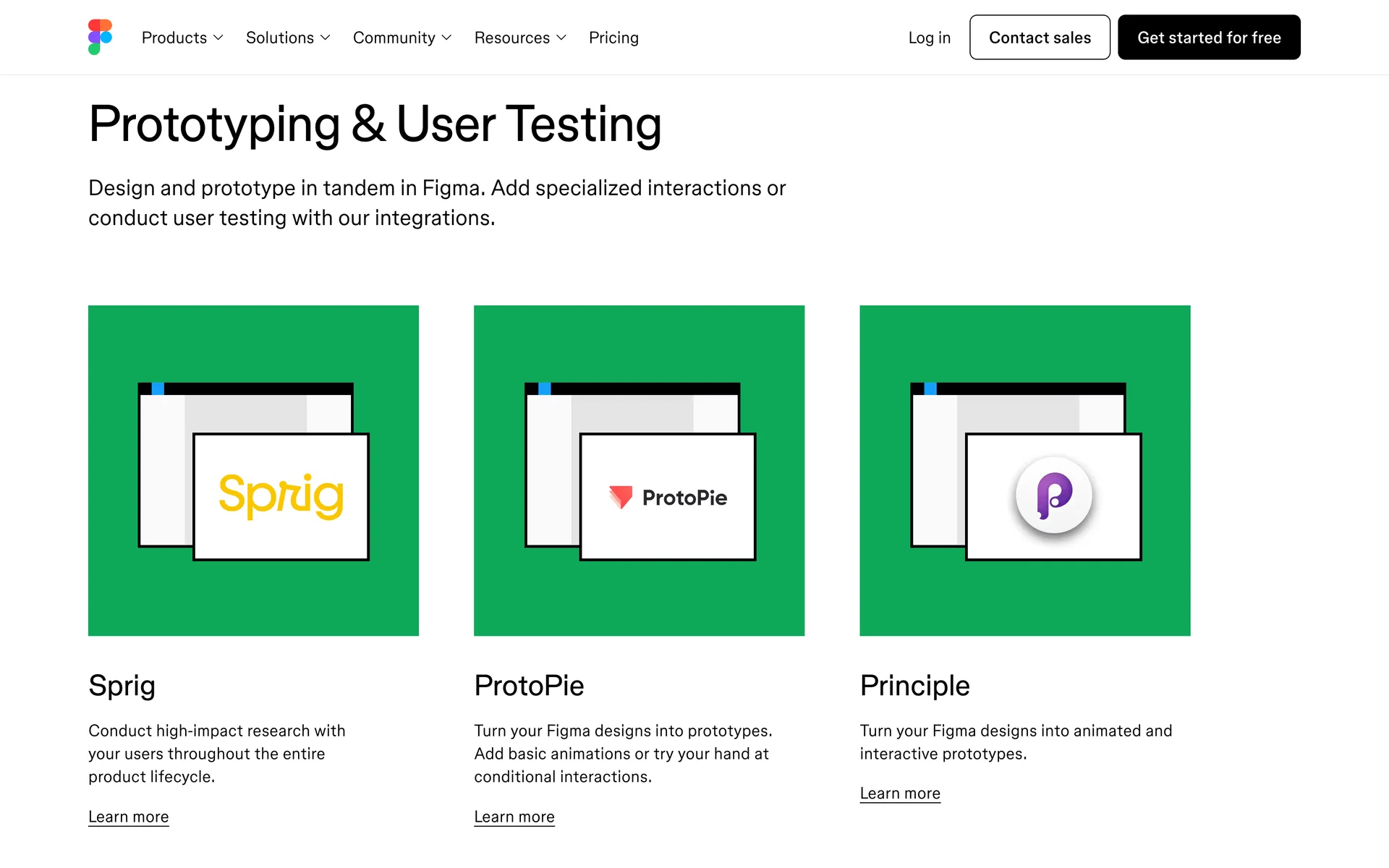Click the Principle heading
This screenshot has width=1389, height=868.
coord(914,686)
